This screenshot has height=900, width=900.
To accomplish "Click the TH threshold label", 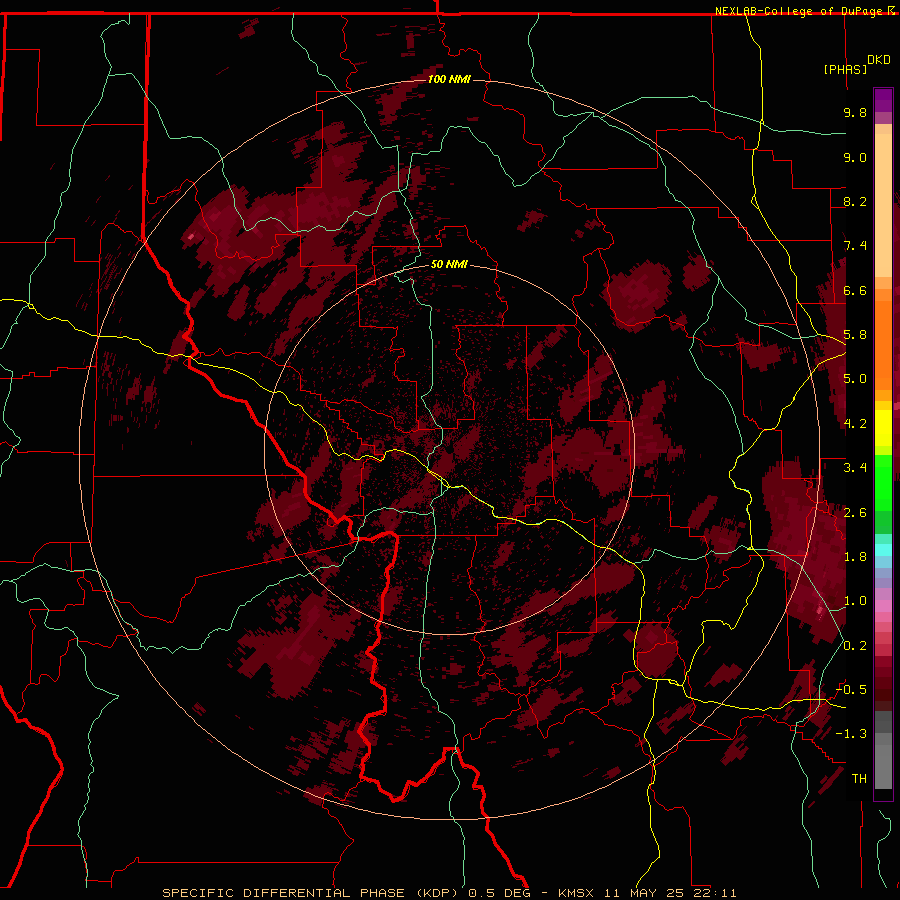I will pos(859,778).
